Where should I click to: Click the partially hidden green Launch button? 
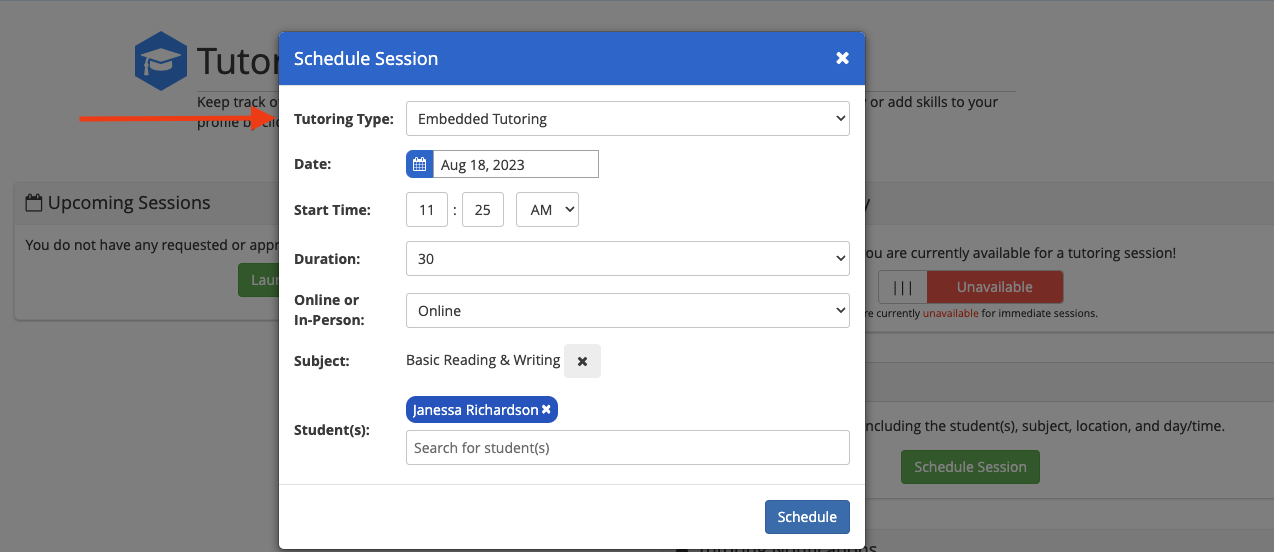click(259, 280)
